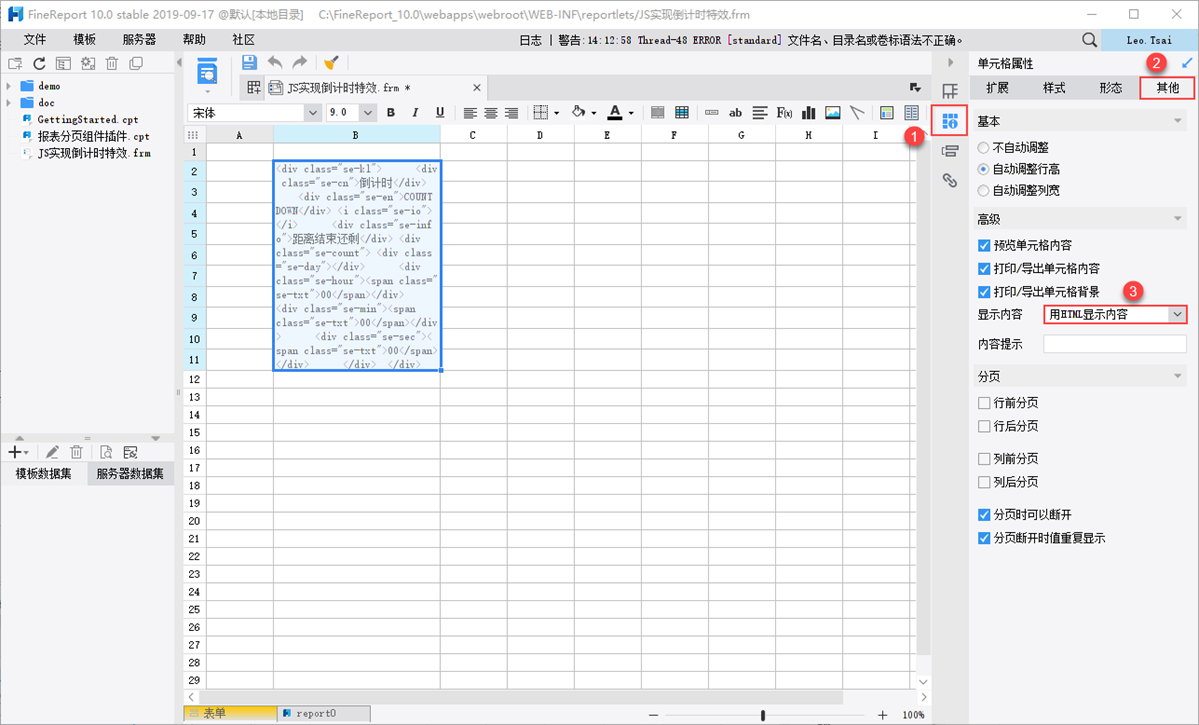Switch to the 样式 tab
This screenshot has width=1199, height=725.
click(x=1054, y=88)
